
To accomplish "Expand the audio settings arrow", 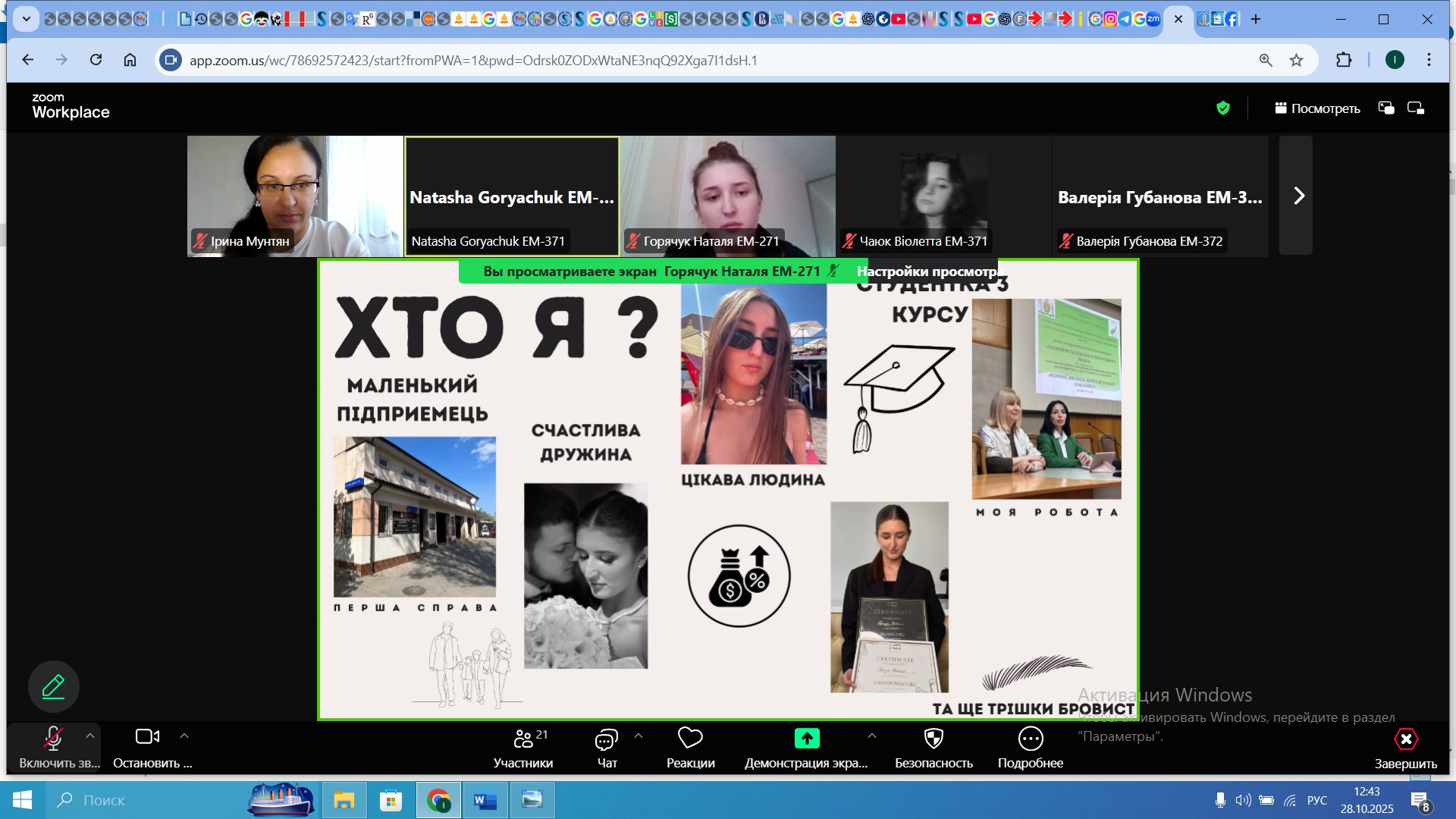I will coord(90,736).
